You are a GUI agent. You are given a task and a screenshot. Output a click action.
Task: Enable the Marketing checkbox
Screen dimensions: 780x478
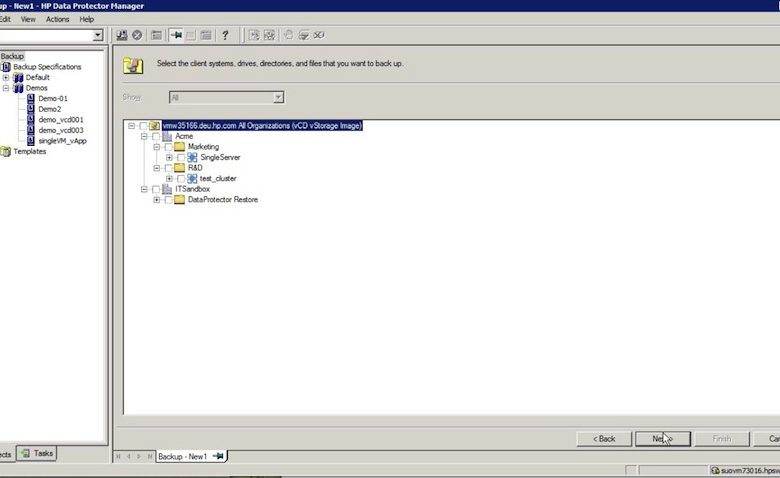168,147
